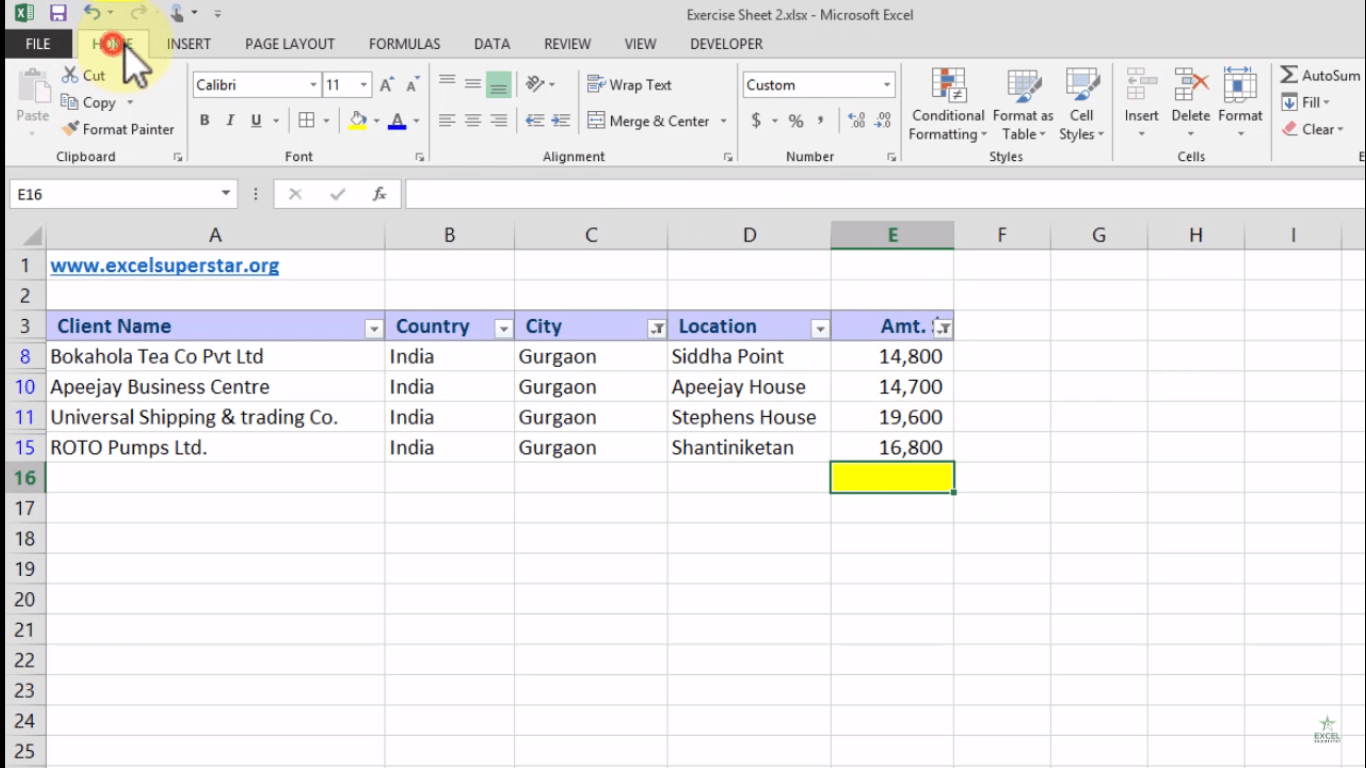
Task: Switch to the FORMULAS ribbon tab
Action: pyautogui.click(x=404, y=44)
